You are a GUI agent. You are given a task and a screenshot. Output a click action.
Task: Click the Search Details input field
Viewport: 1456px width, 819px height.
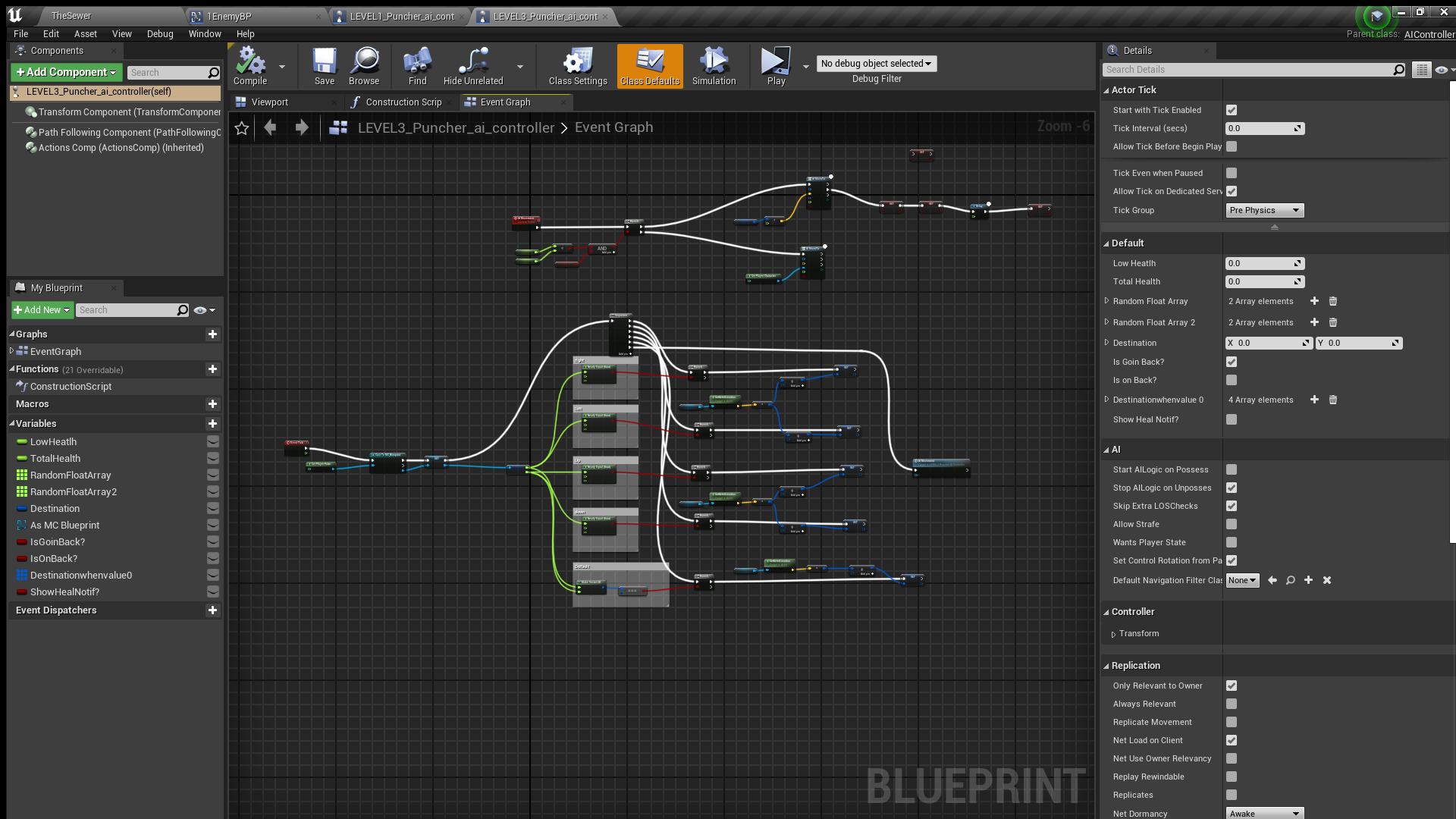coord(1247,70)
